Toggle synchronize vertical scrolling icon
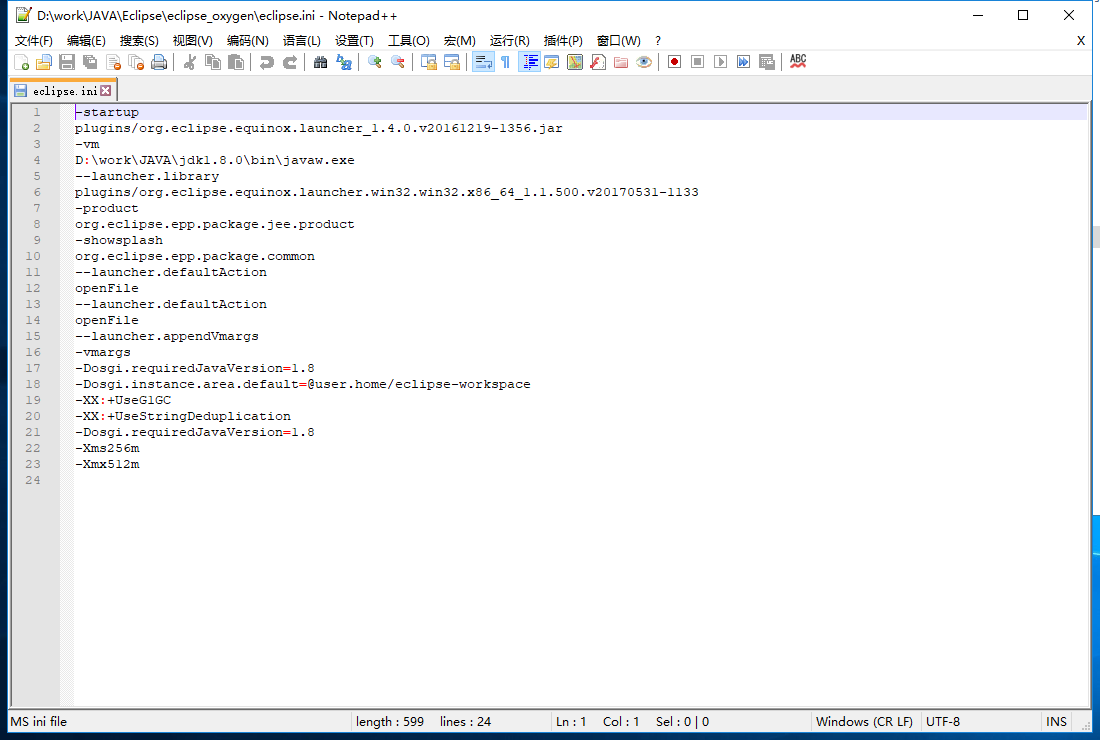This screenshot has height=740, width=1100. [x=429, y=62]
